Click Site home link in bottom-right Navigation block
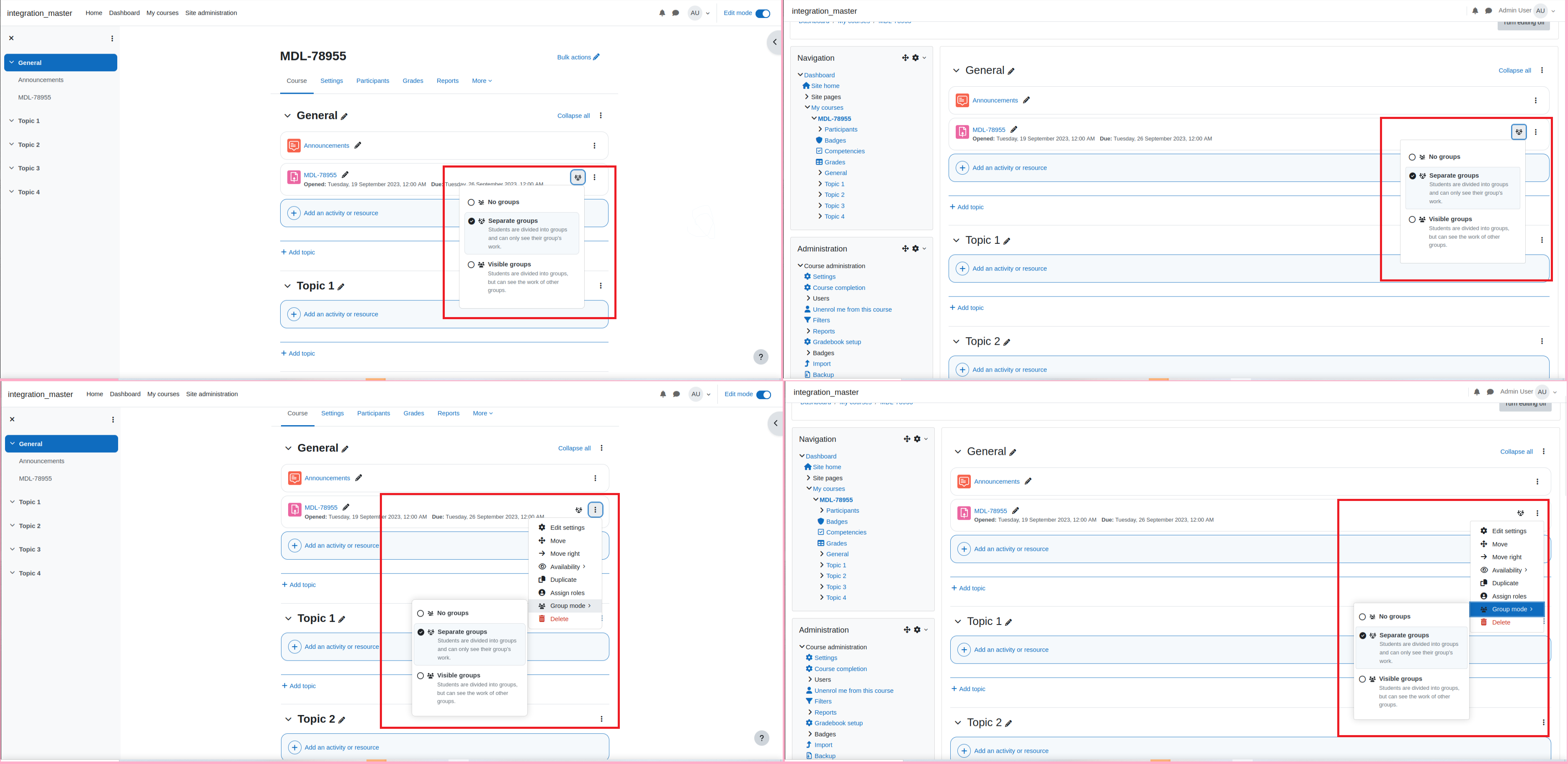Screen dimensions: 1568x764 tap(827, 467)
